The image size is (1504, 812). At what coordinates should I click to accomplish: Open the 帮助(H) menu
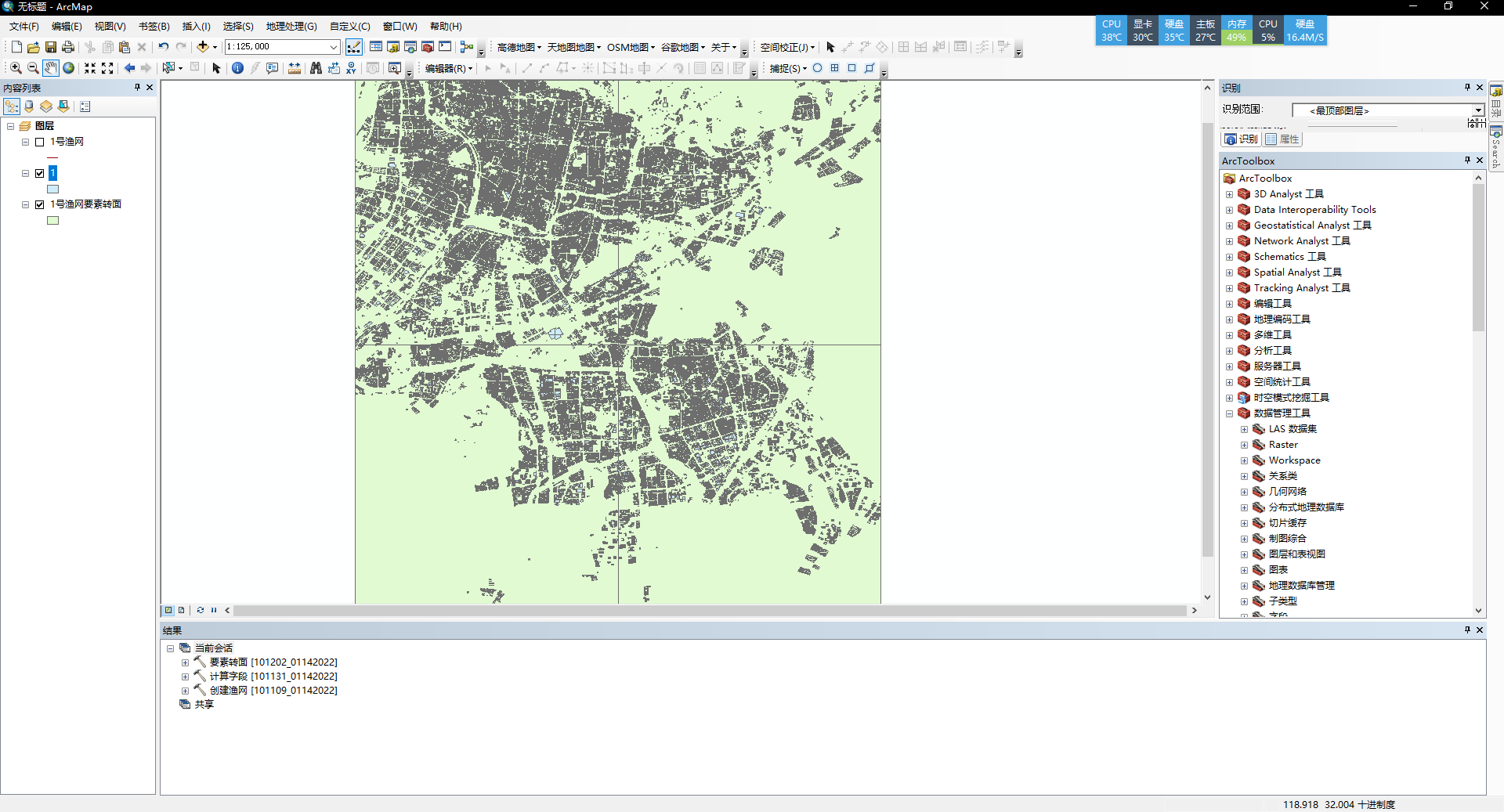tap(446, 27)
